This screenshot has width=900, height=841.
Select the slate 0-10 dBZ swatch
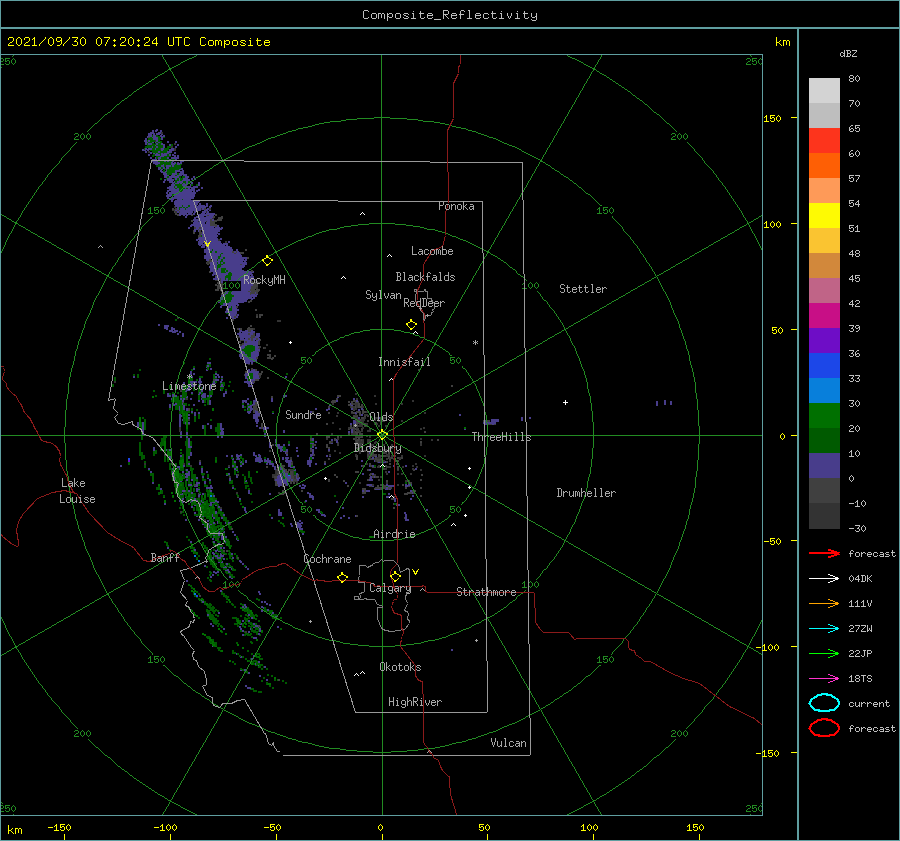[824, 465]
